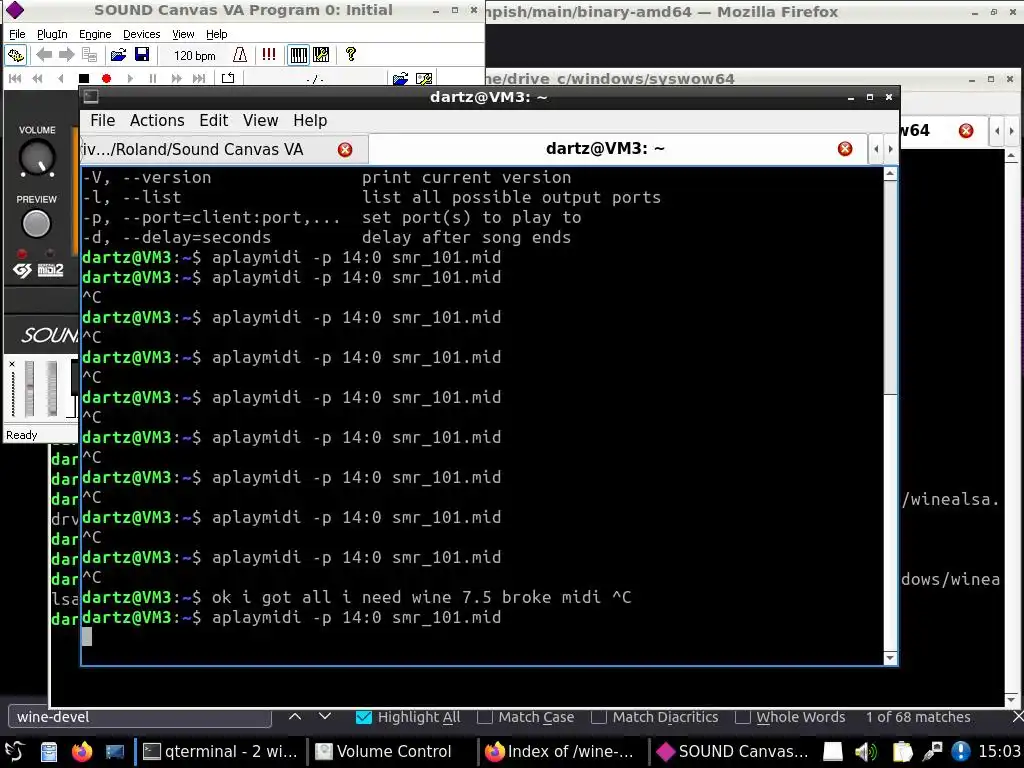Click the wine-devel find input field

click(x=140, y=717)
